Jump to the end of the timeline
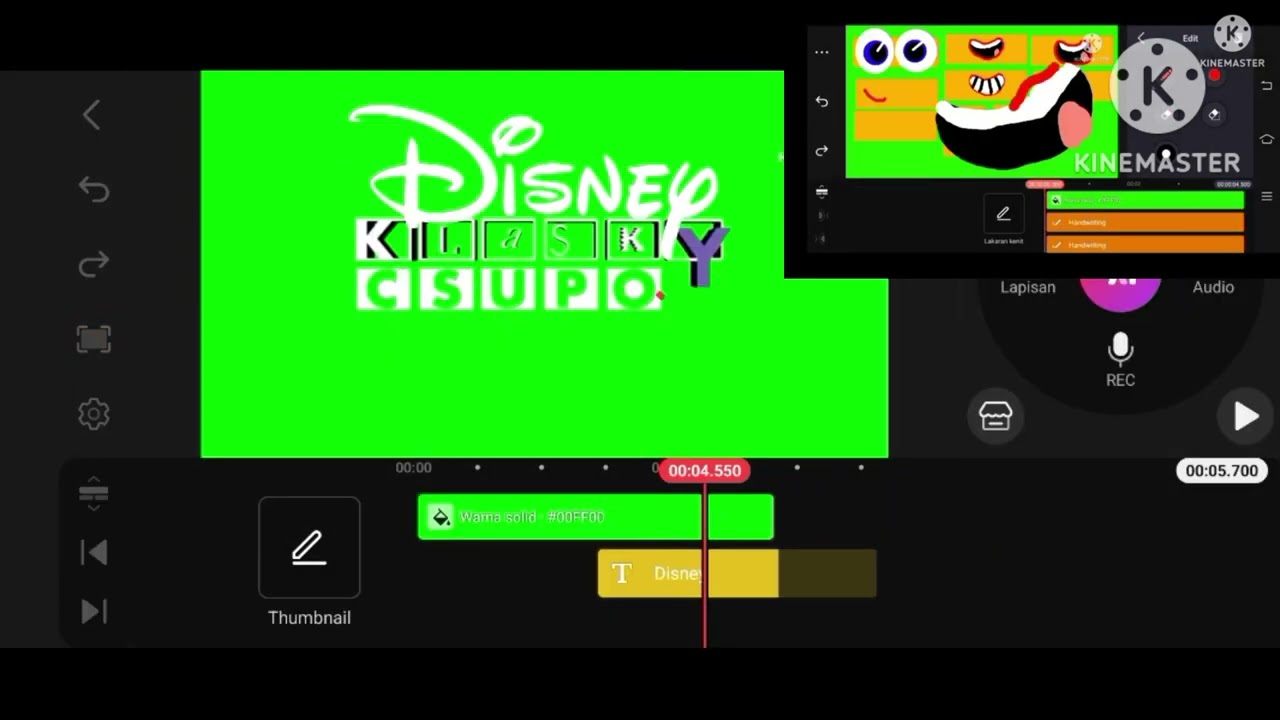1280x720 pixels. click(x=94, y=612)
